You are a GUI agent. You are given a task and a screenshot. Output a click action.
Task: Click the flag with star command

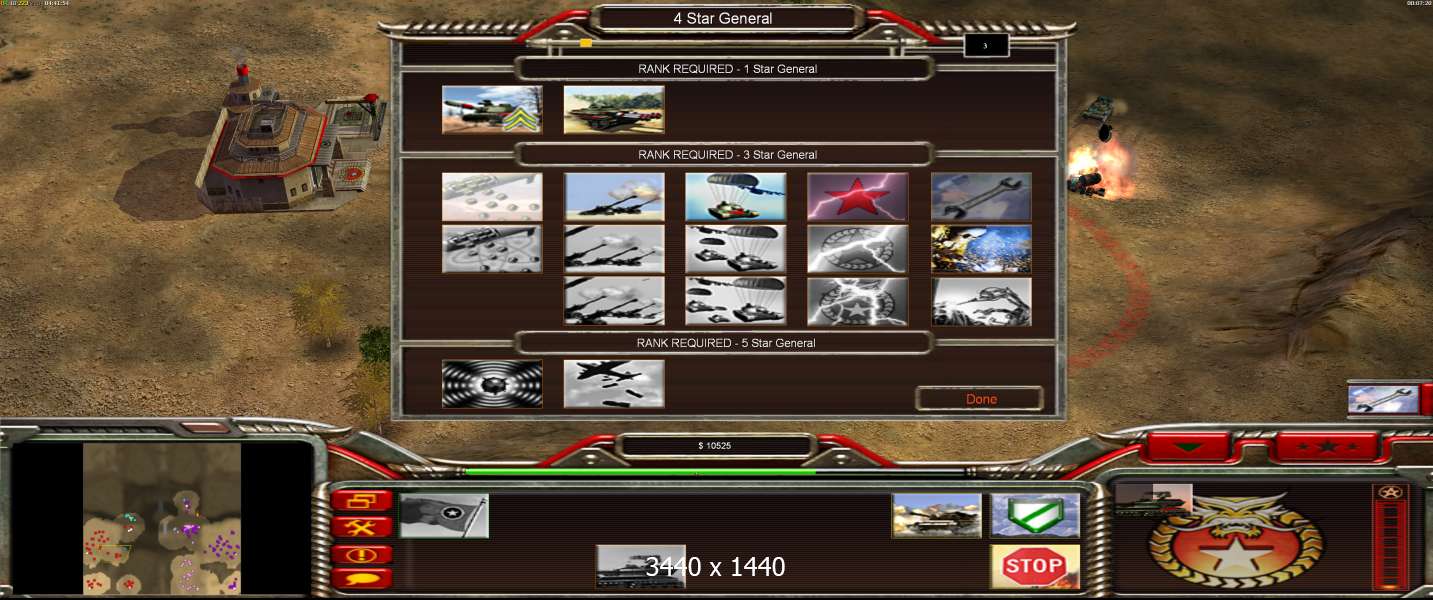click(x=444, y=516)
